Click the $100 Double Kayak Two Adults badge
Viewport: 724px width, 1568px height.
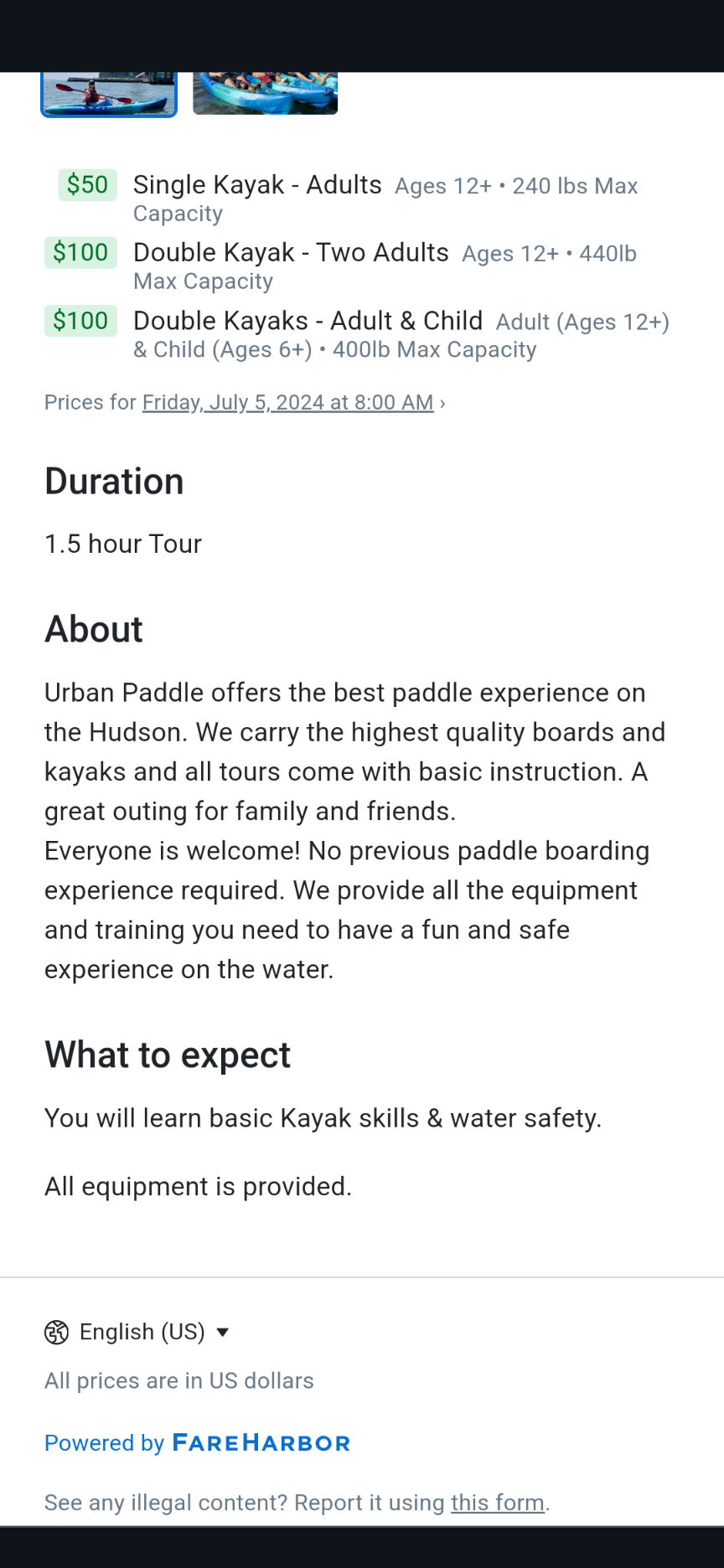tap(80, 253)
